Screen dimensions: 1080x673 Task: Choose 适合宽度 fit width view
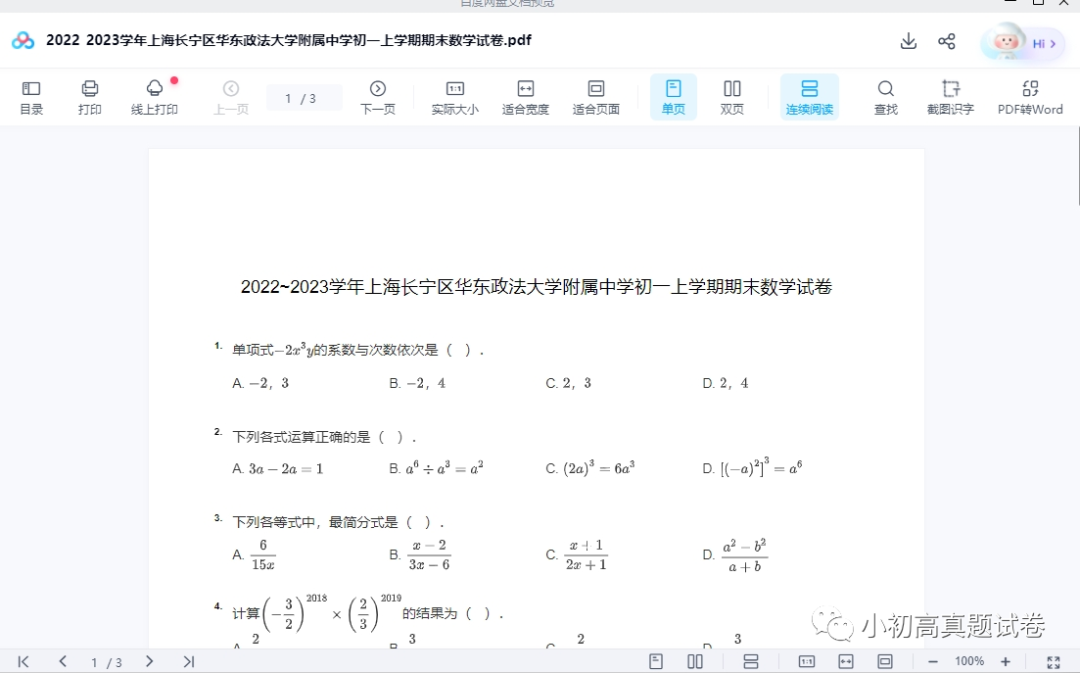[526, 98]
